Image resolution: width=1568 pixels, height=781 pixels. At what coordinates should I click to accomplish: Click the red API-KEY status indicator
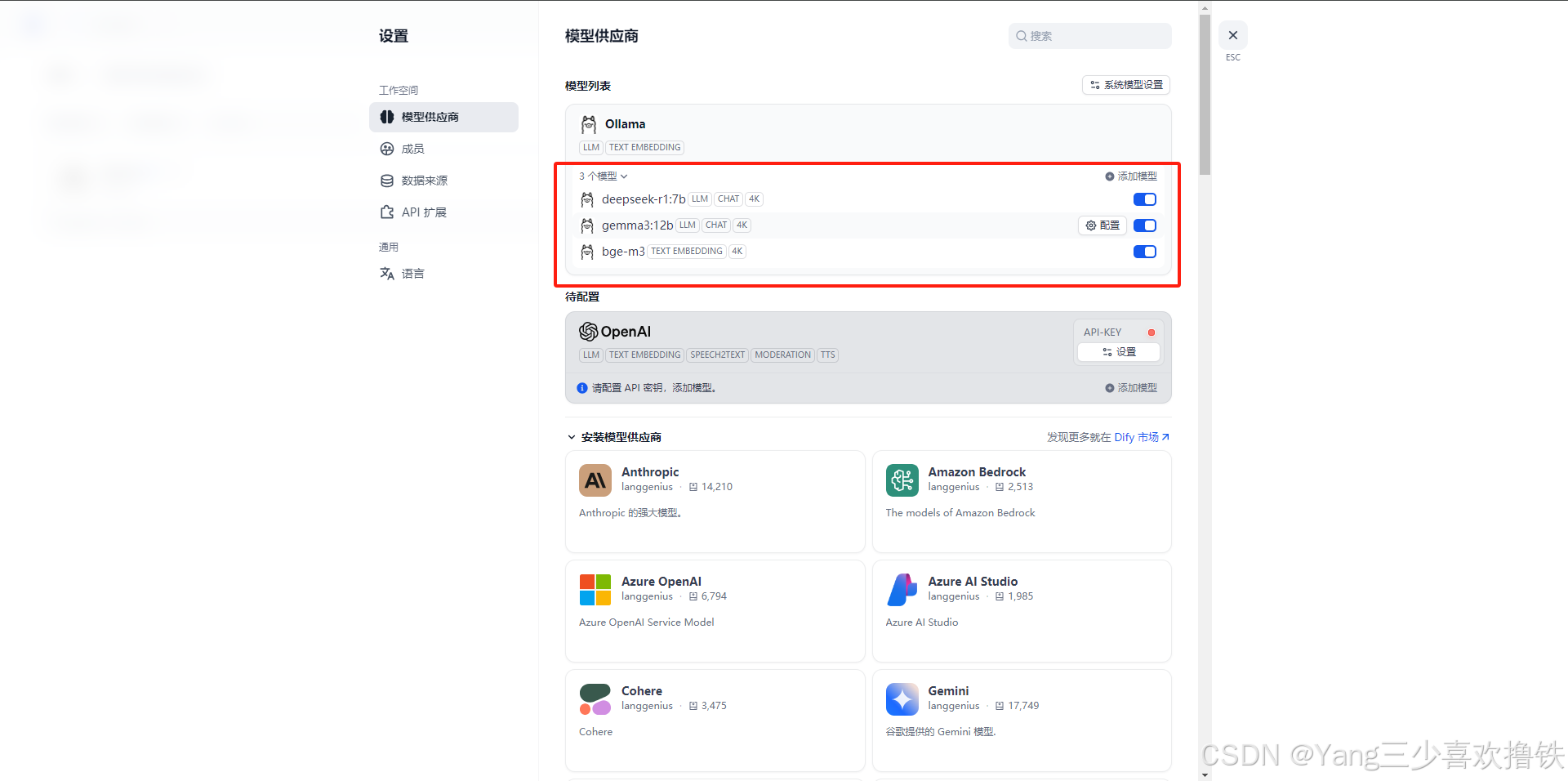(1151, 332)
